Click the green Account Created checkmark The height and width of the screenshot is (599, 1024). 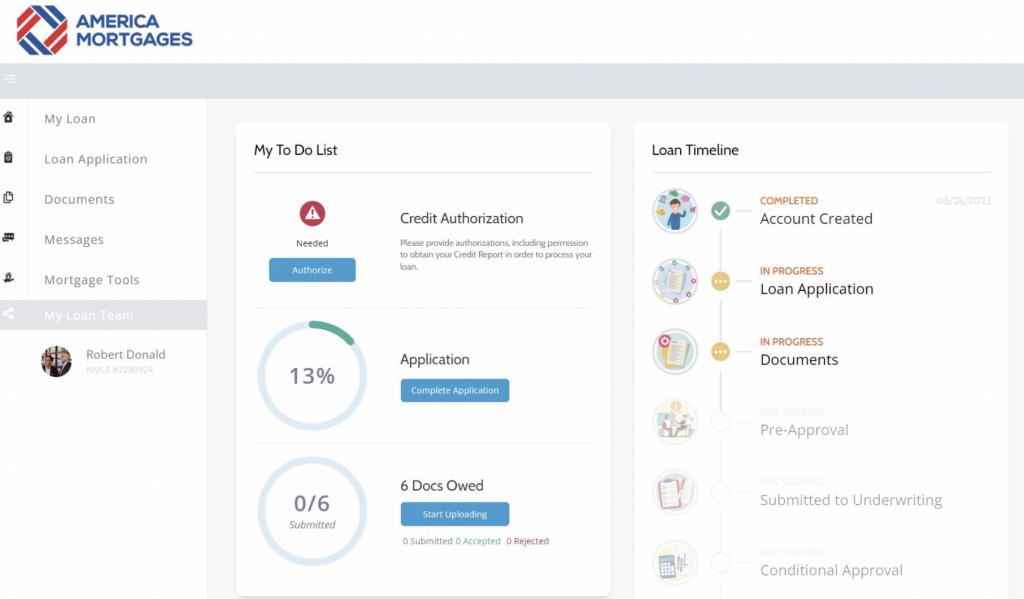[x=720, y=211]
